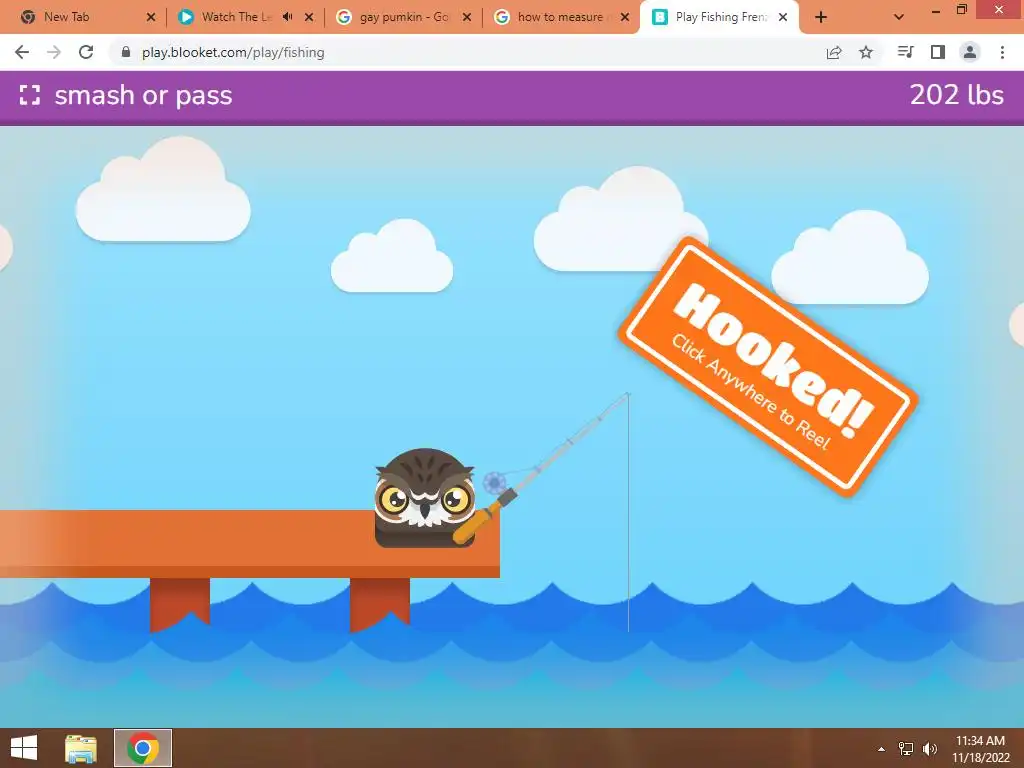Bookmark this tab with the star icon
1024x768 pixels.
(866, 52)
